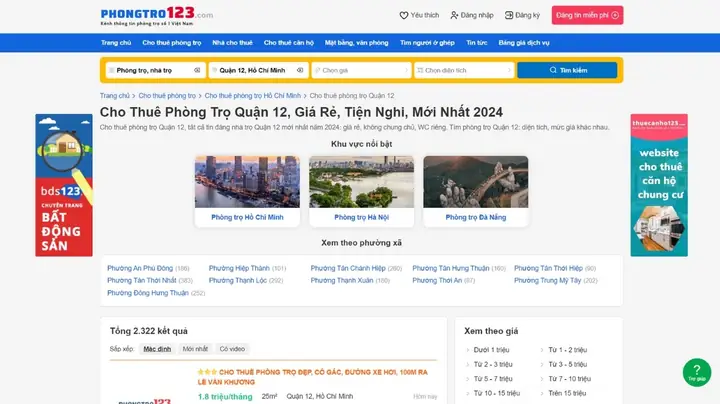Open Phường Thạnh Xuân ward link
720x404 pixels.
tap(342, 281)
